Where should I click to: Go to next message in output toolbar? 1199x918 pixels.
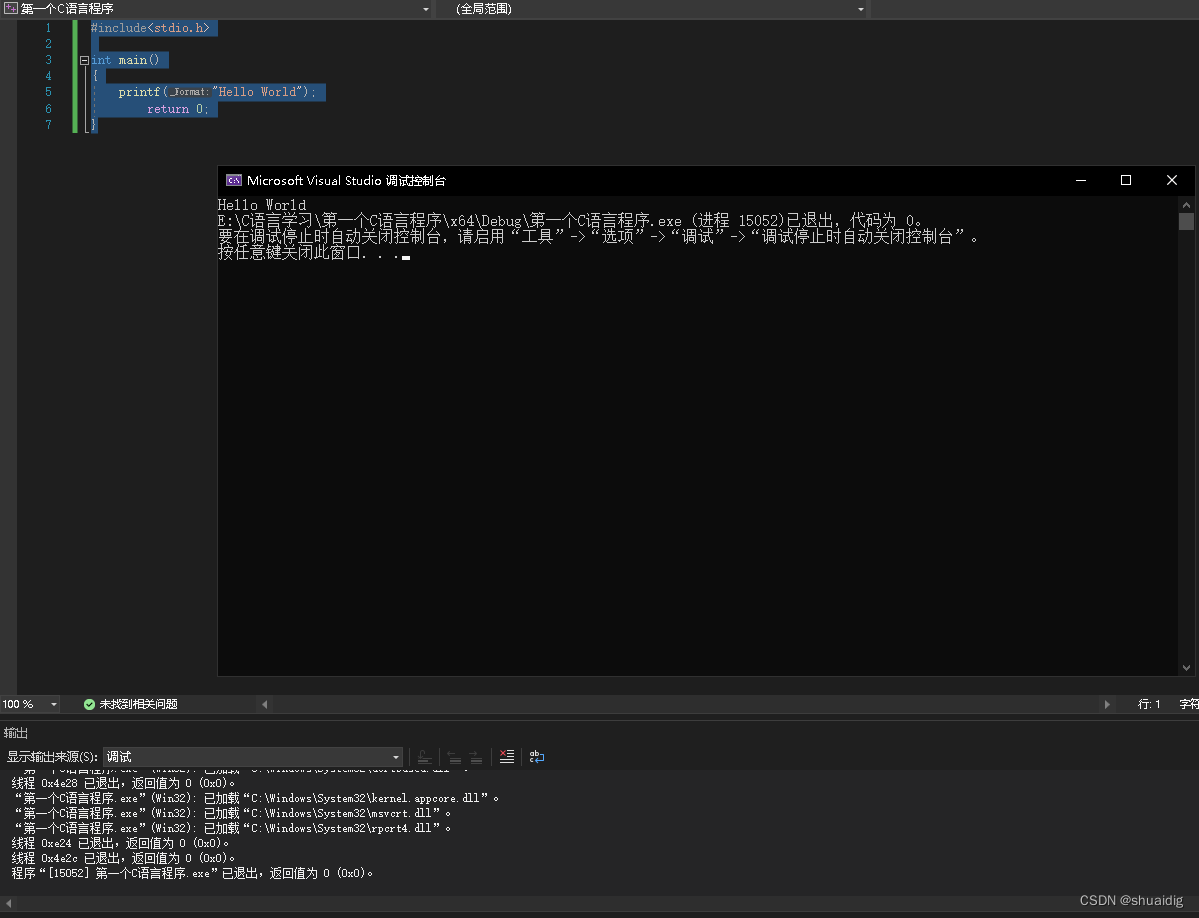(x=476, y=757)
